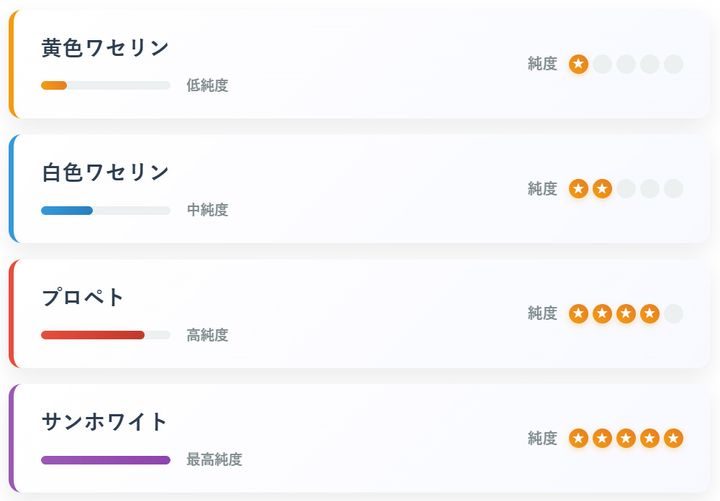
Task: Click the fifth empty star of 黄色ワセリン
Action: 674,64
